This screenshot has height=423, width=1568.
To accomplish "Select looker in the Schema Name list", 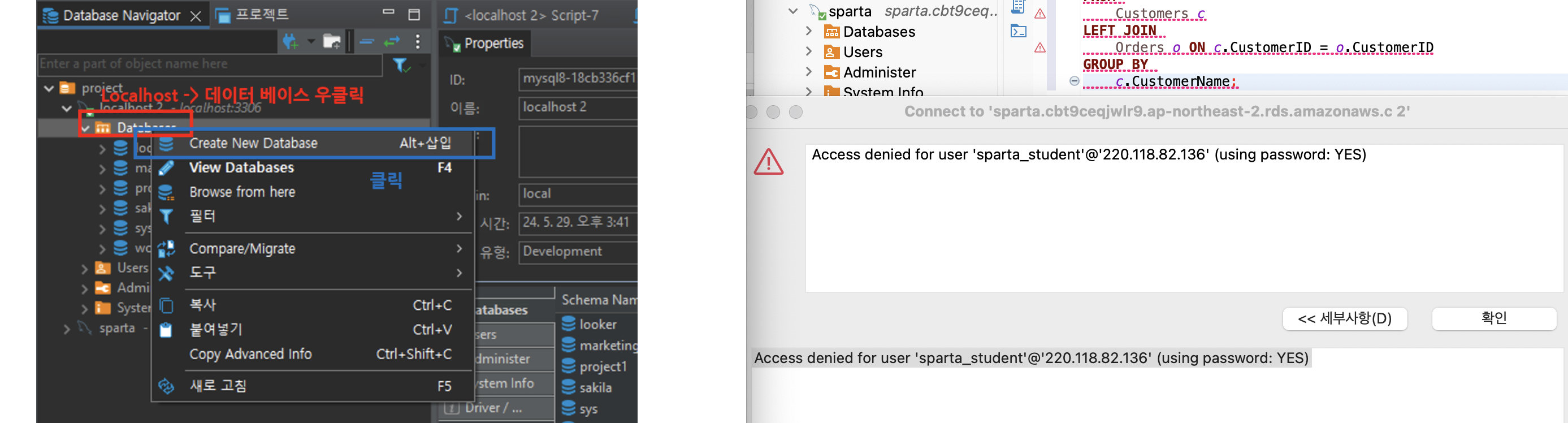I will pos(597,325).
